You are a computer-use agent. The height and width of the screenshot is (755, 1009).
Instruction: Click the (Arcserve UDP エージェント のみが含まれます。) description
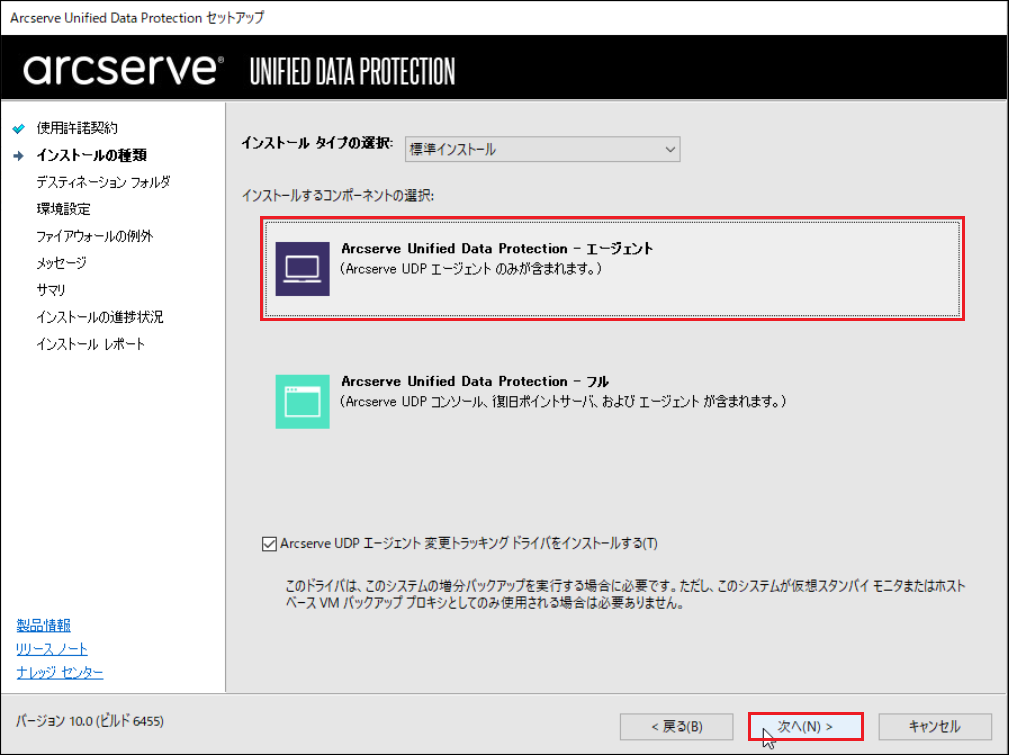(x=471, y=269)
